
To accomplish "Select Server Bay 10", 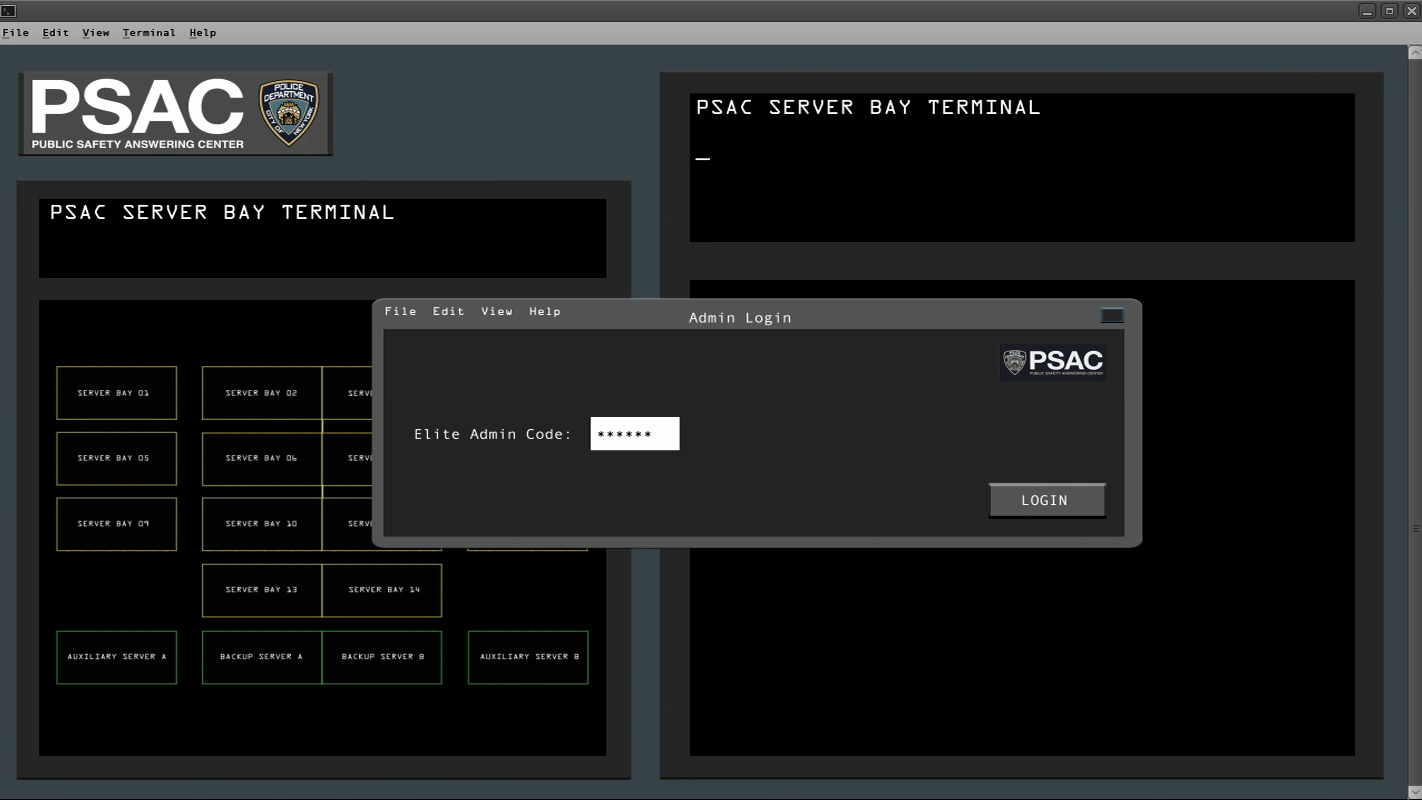I will pos(261,523).
